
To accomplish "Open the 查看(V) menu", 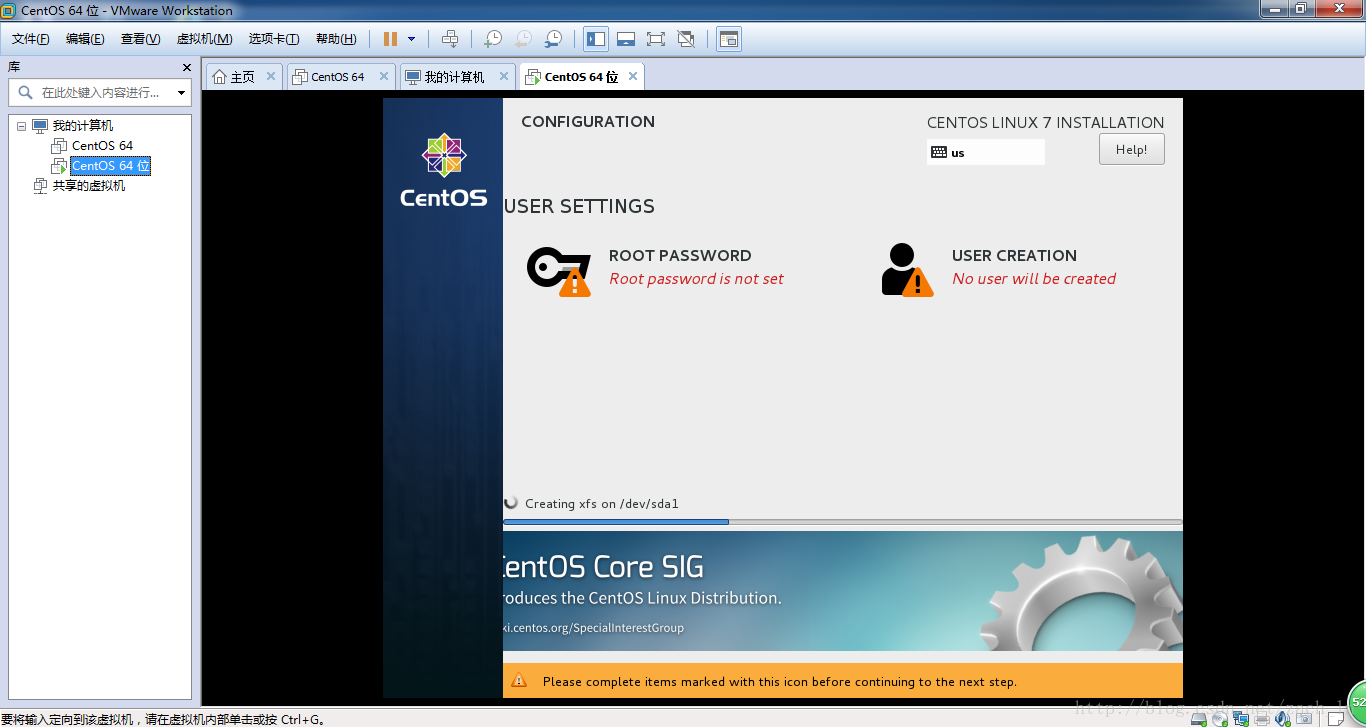I will pos(140,39).
